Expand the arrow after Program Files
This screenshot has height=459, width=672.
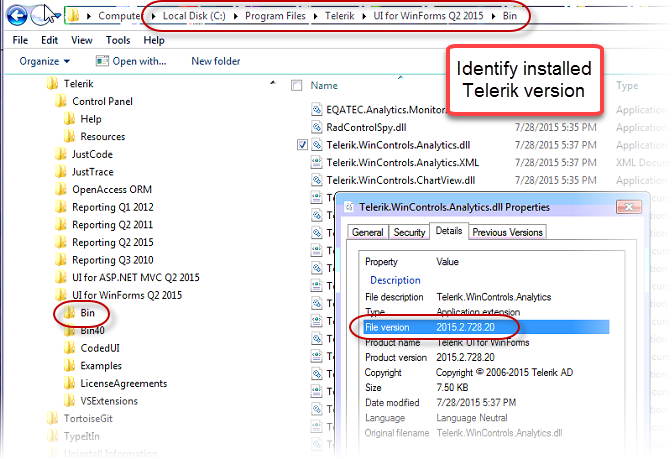pos(316,16)
